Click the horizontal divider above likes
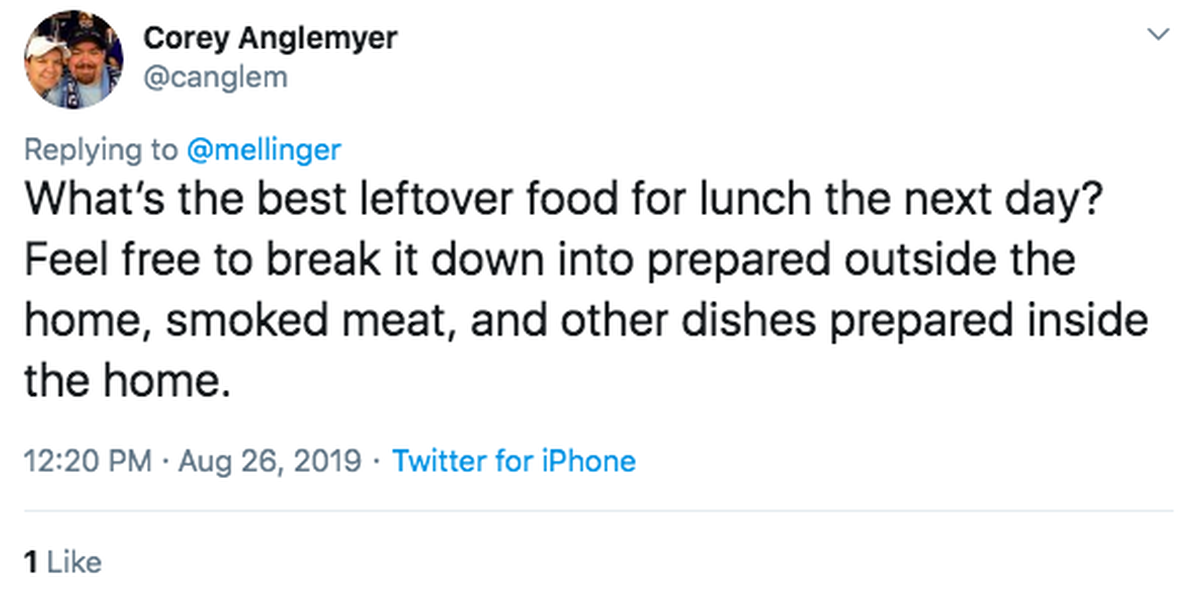This screenshot has height=609, width=1200. click(599, 512)
